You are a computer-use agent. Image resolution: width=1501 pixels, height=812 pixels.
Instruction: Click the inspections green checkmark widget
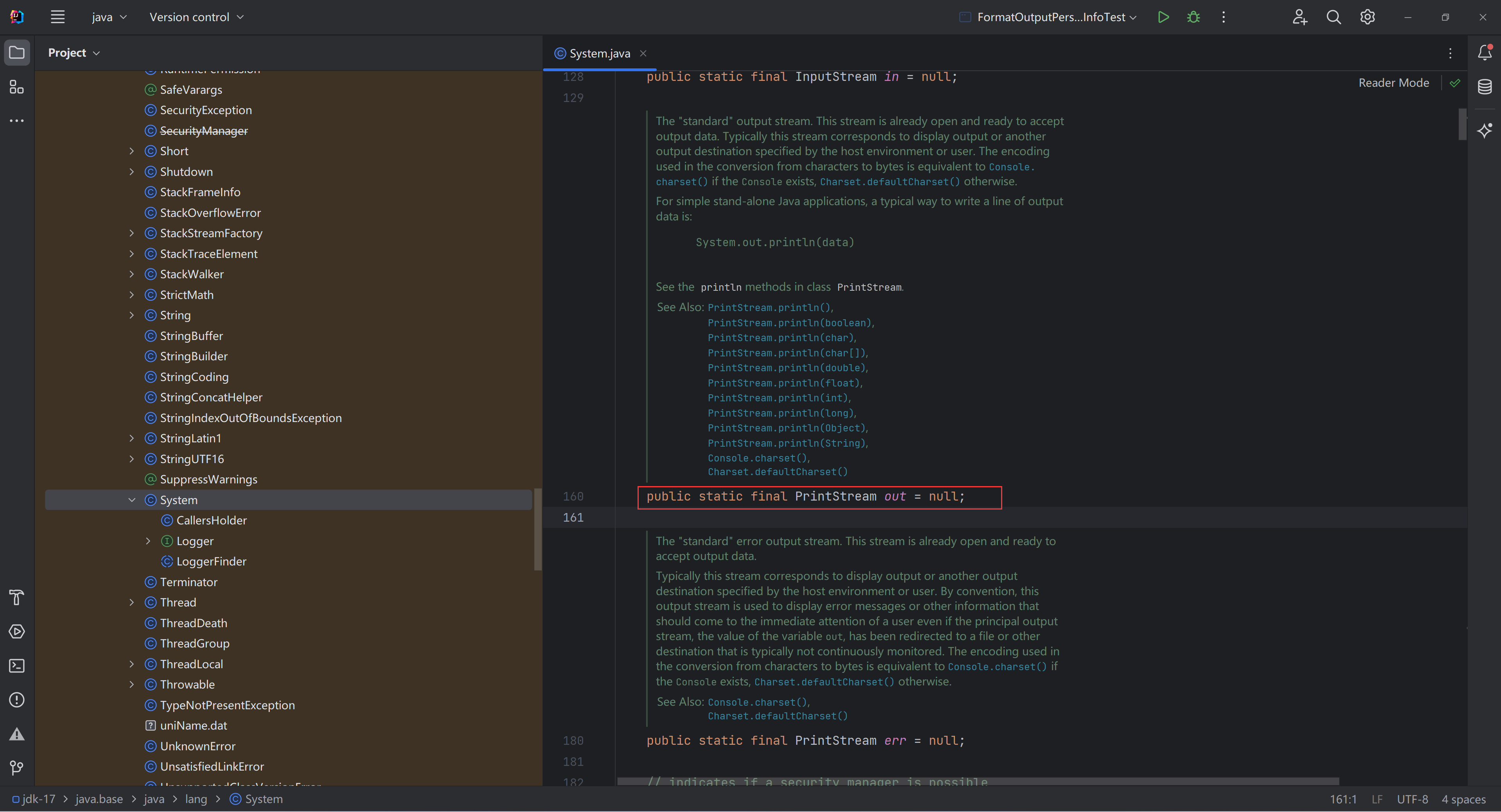coord(1455,83)
